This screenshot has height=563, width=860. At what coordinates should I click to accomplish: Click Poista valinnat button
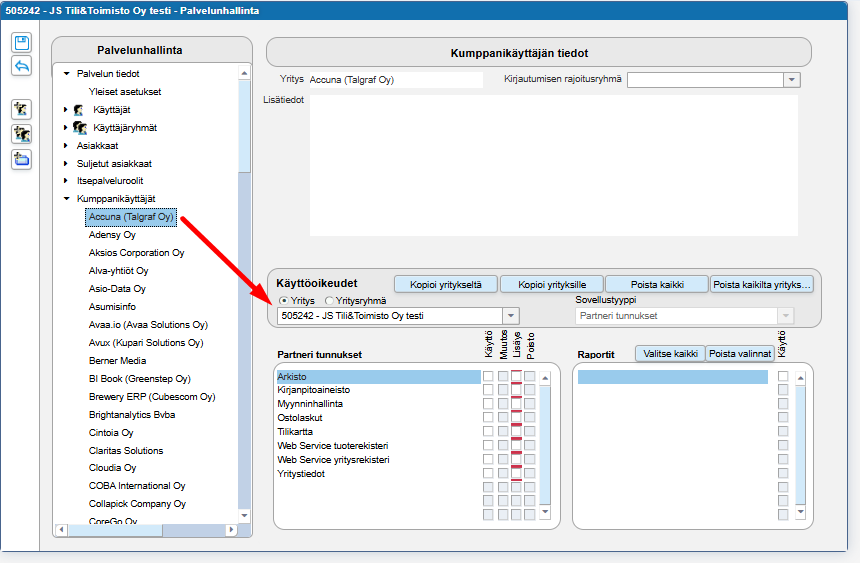740,353
